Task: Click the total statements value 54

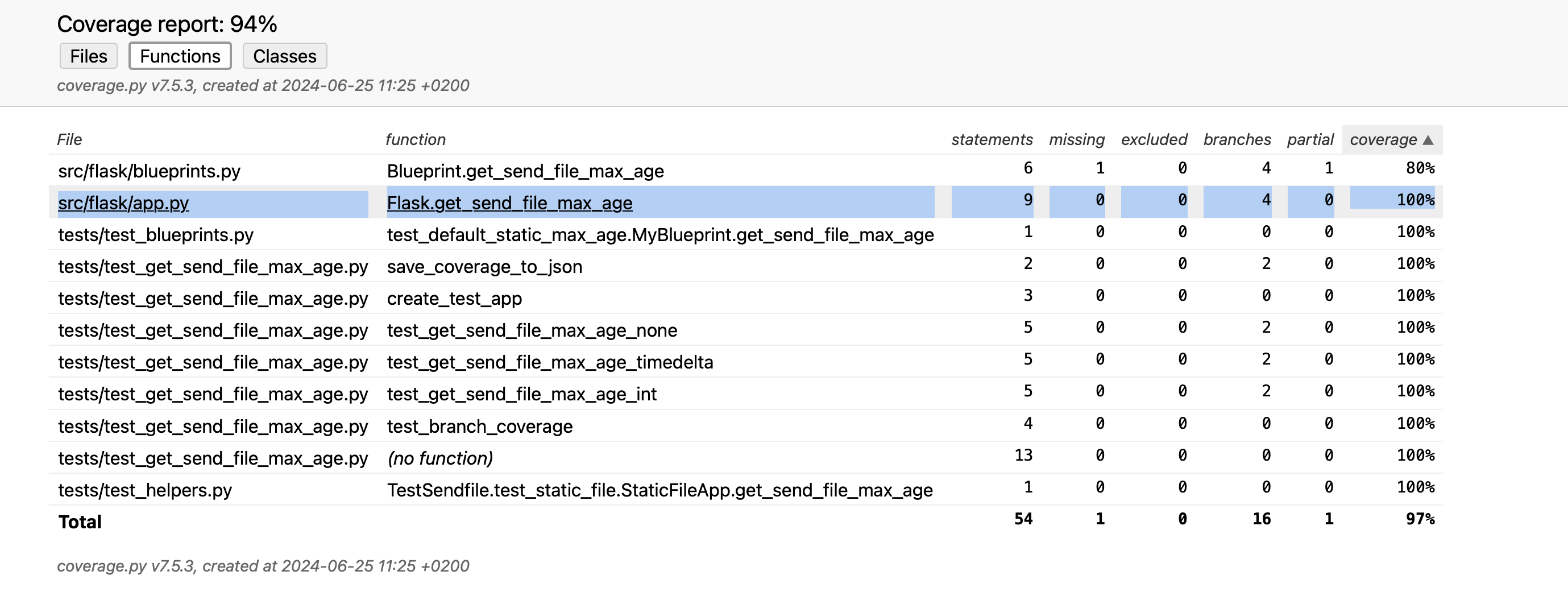Action: click(1023, 519)
